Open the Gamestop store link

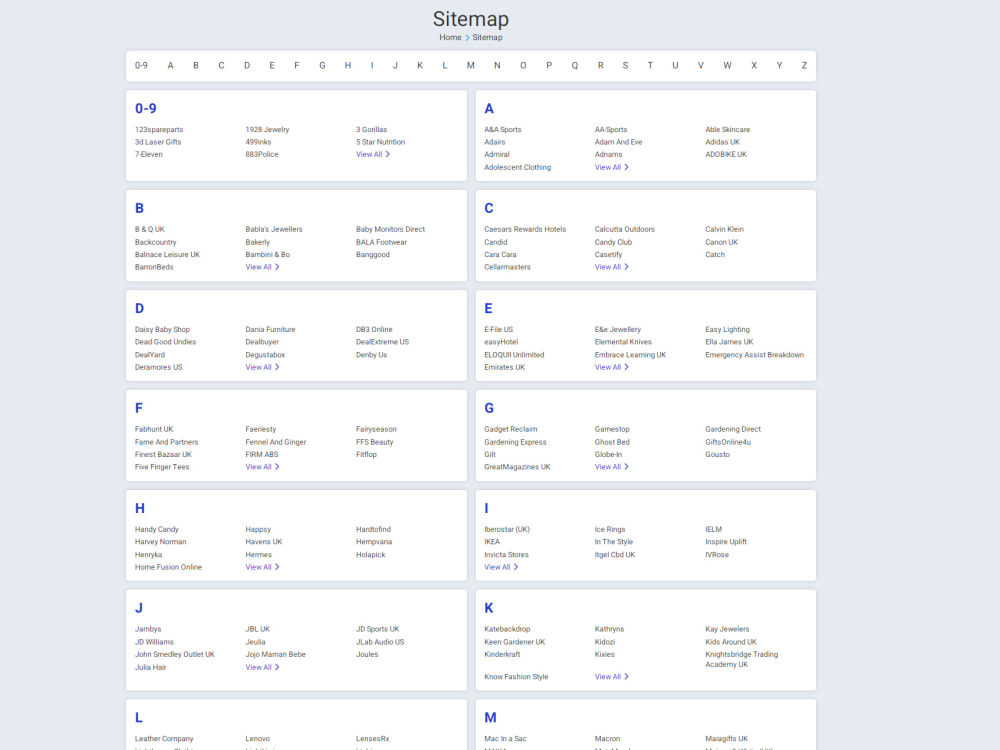(612, 429)
